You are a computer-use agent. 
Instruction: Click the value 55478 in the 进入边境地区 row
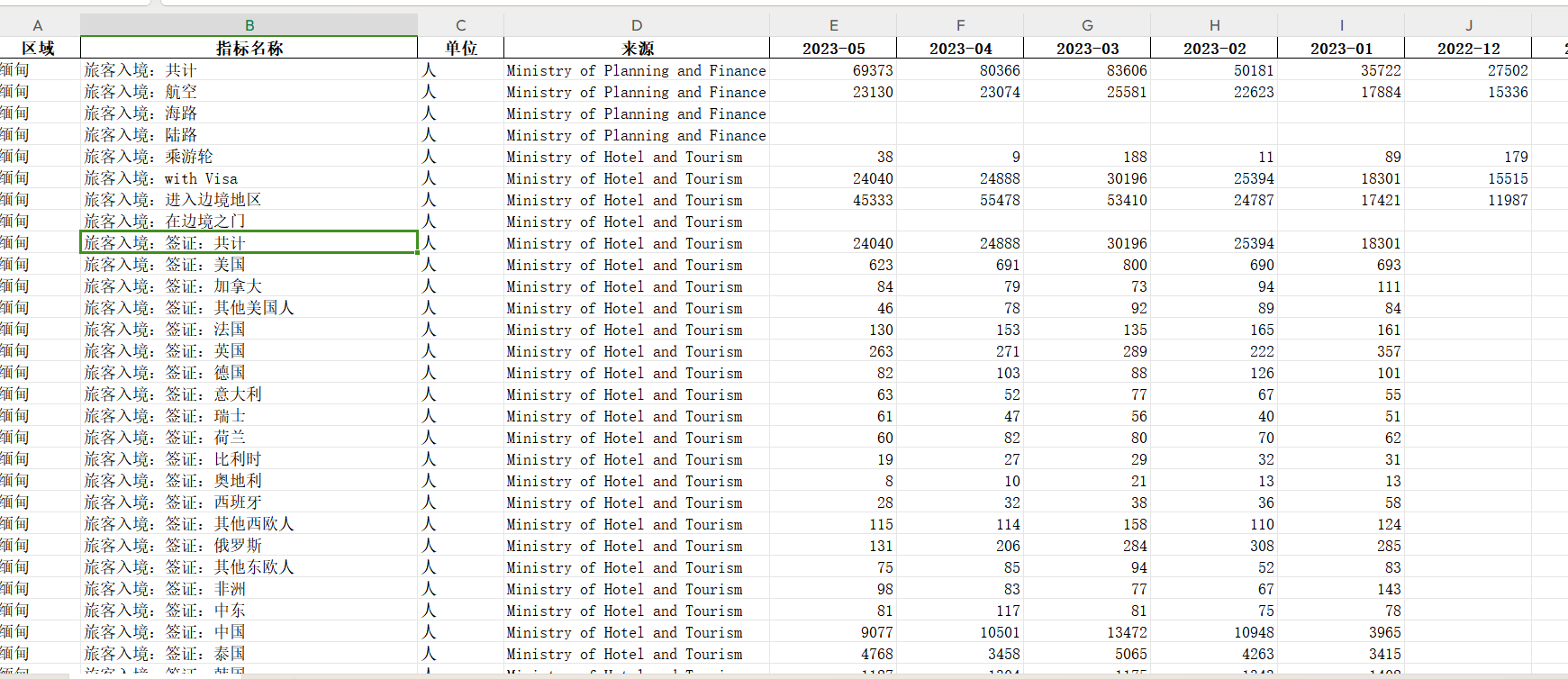[x=961, y=199]
